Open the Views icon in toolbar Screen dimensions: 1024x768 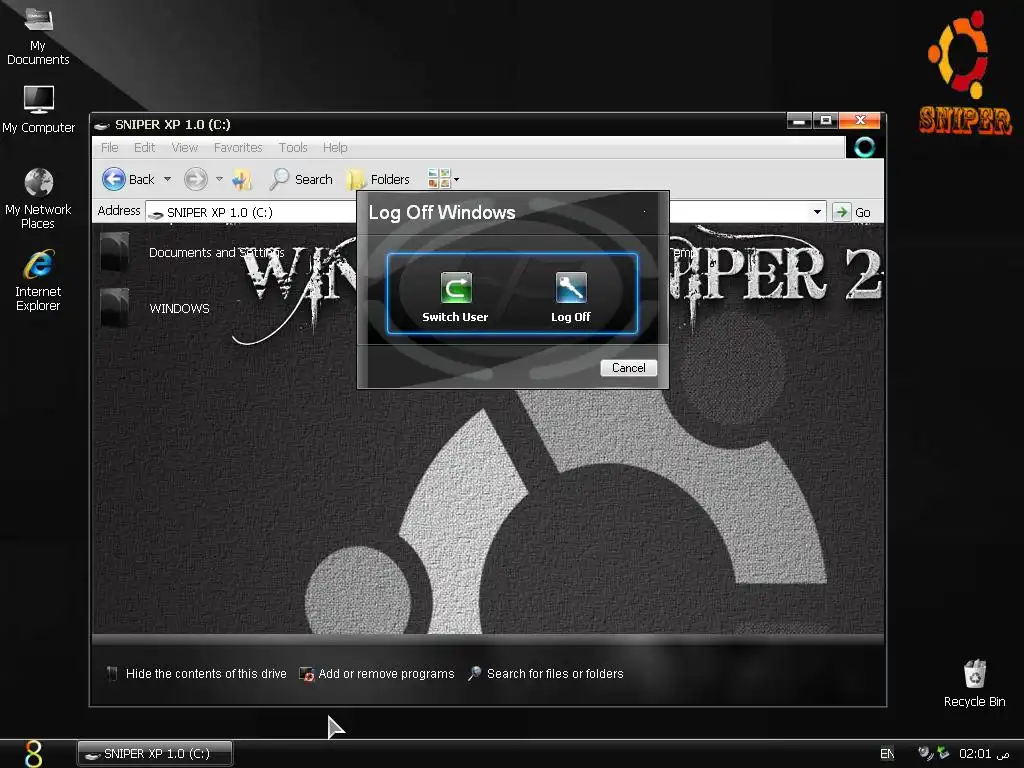[439, 178]
